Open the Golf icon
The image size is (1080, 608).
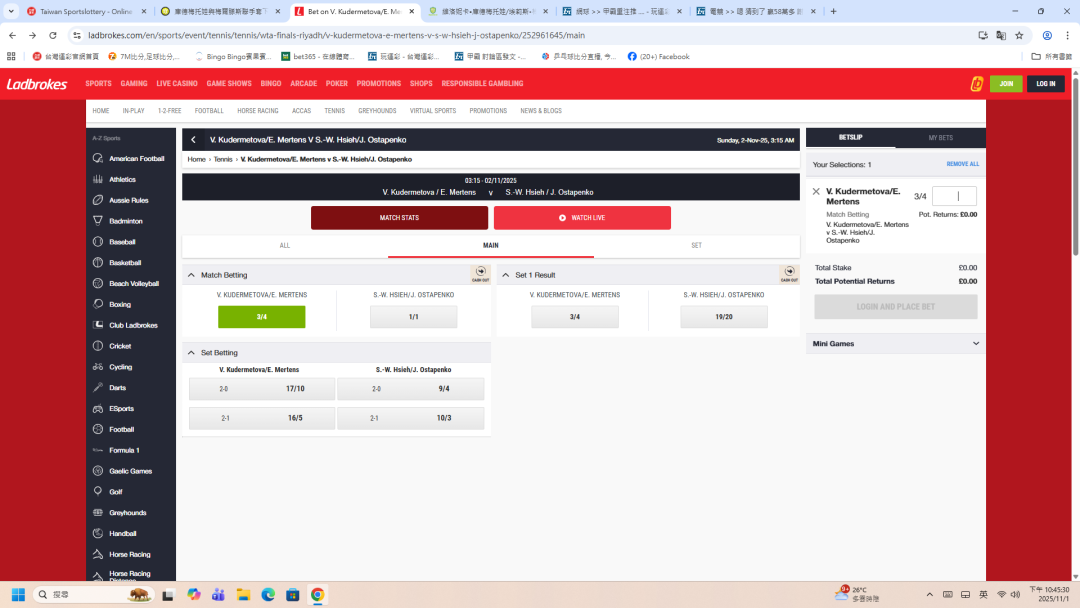[x=98, y=492]
